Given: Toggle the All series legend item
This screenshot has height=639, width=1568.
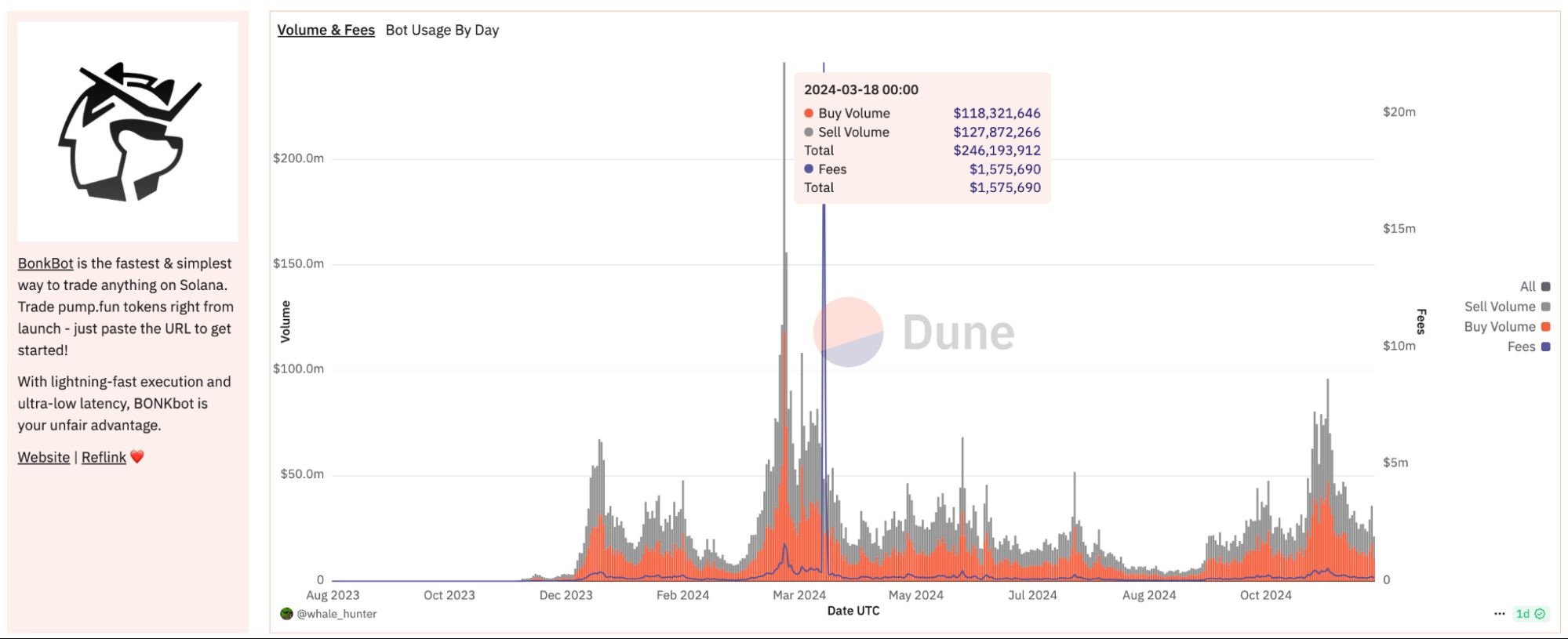Looking at the screenshot, I should click(x=1534, y=287).
